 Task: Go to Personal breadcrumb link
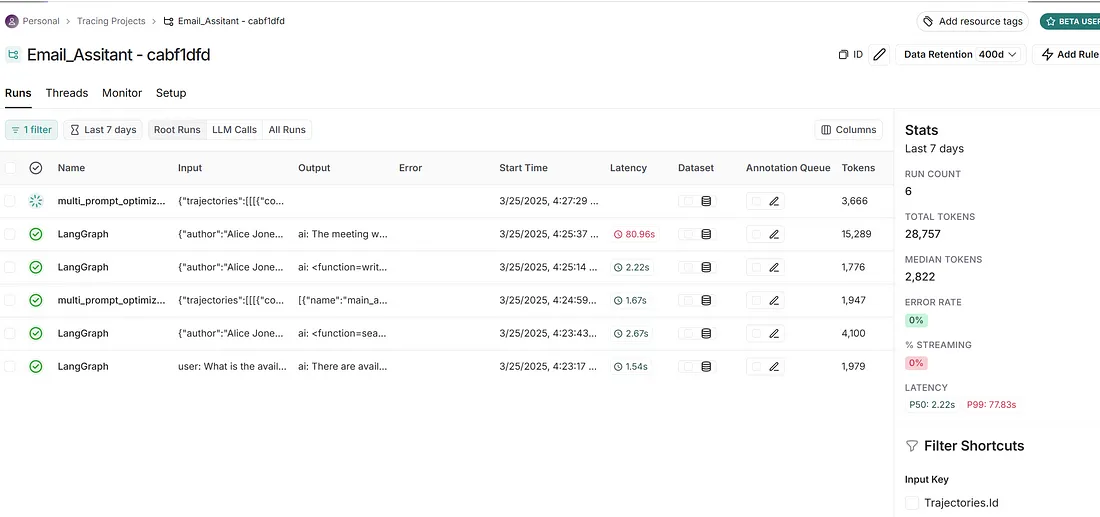[41, 21]
